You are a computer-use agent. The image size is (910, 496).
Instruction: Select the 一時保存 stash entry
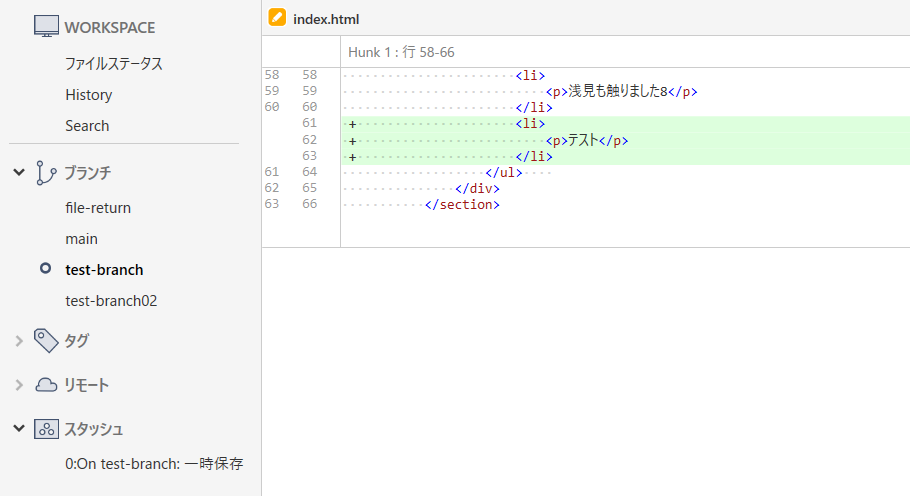[154, 464]
